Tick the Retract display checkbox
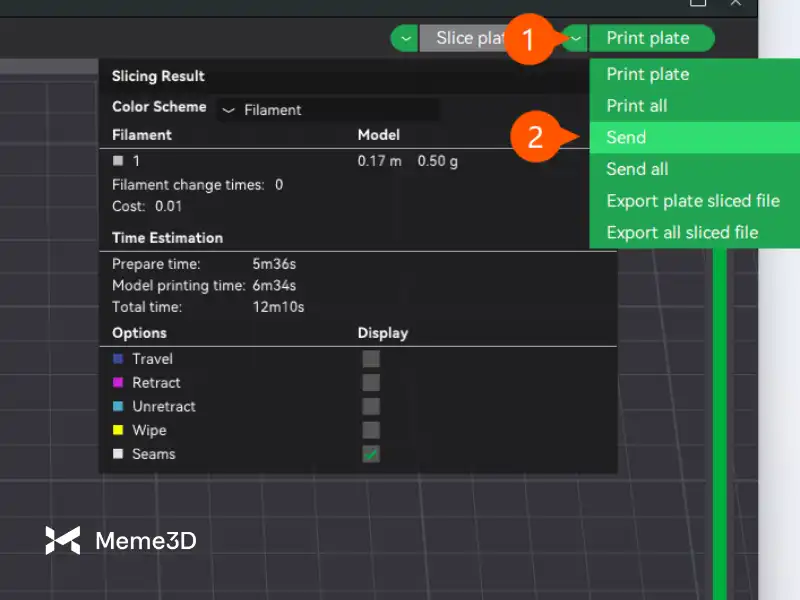This screenshot has width=800, height=600. tap(371, 383)
